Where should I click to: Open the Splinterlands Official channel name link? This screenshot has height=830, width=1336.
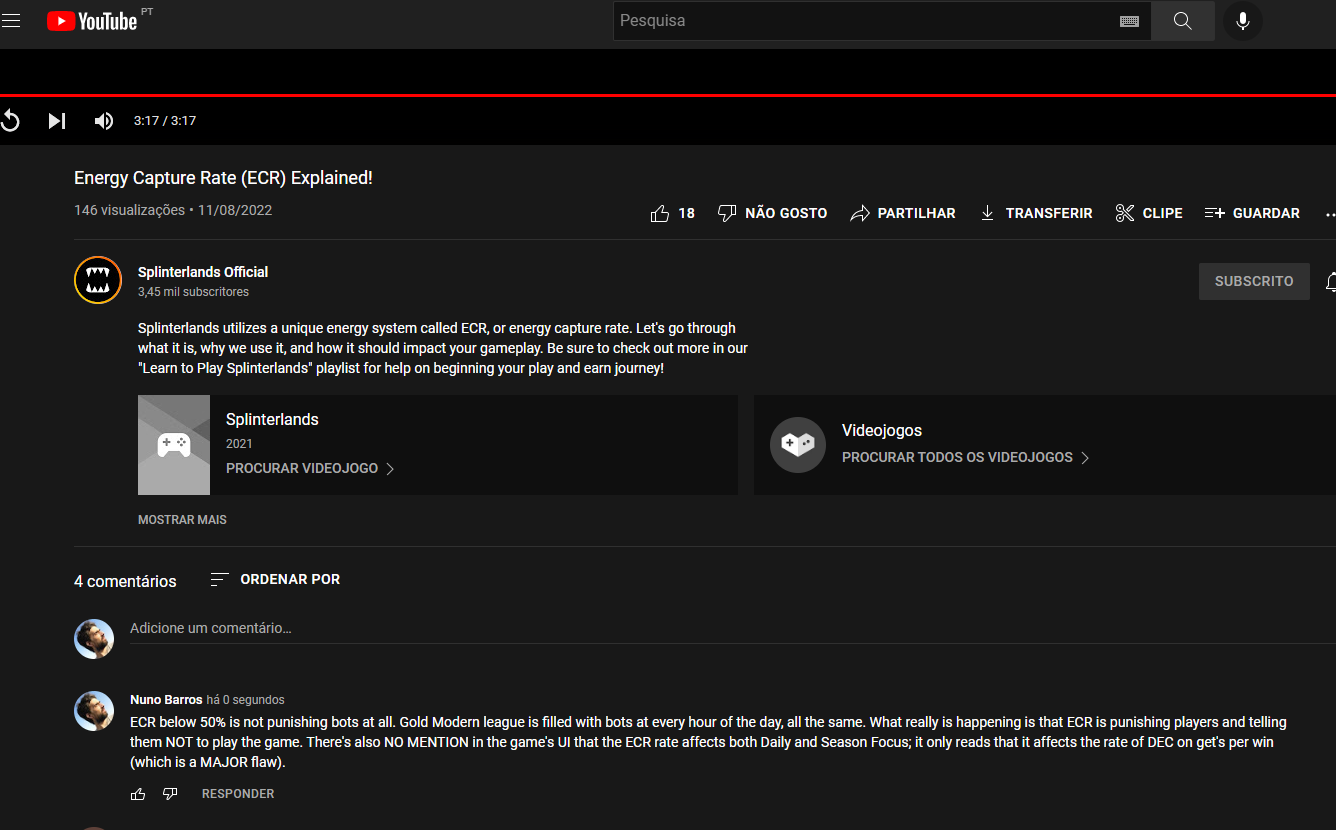click(203, 272)
